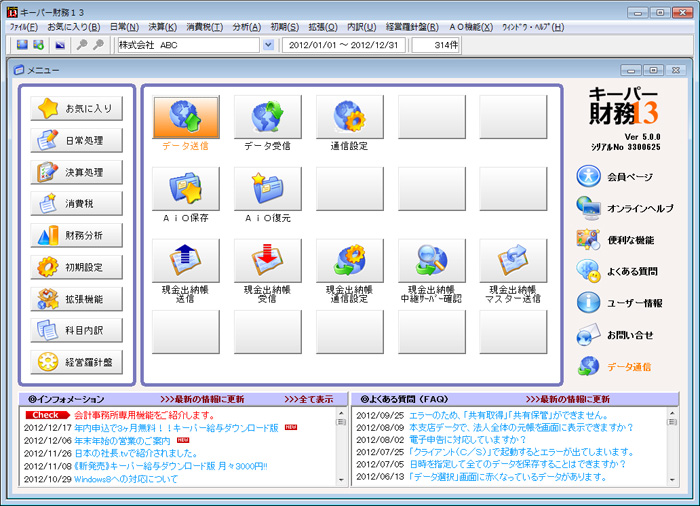
Task: Click Information panel scrollbar down arrow
Action: pyautogui.click(x=341, y=480)
